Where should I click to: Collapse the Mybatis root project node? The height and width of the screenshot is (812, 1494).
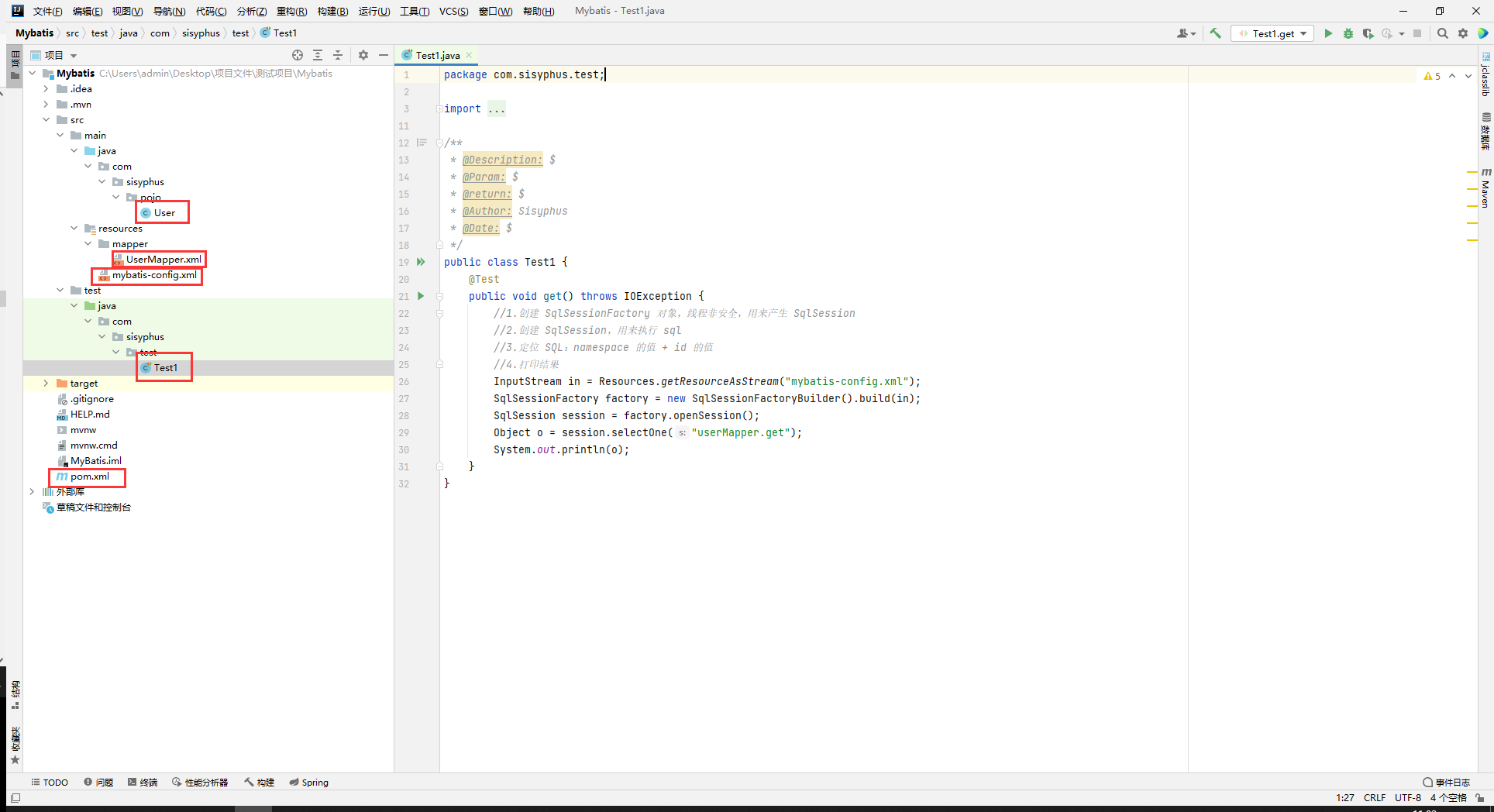coord(33,73)
